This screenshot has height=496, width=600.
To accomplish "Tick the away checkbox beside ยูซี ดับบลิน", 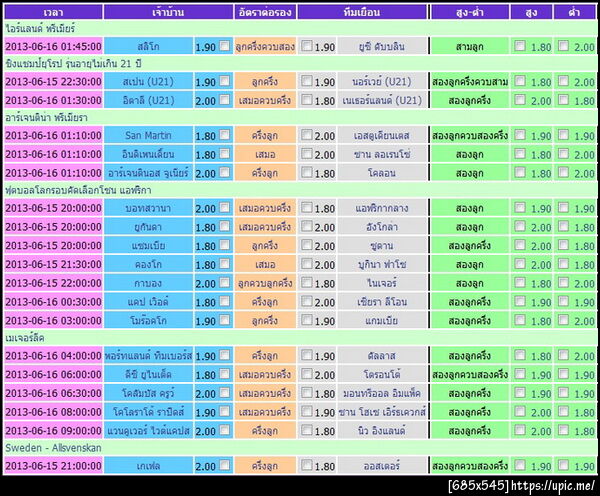I will coord(306,46).
